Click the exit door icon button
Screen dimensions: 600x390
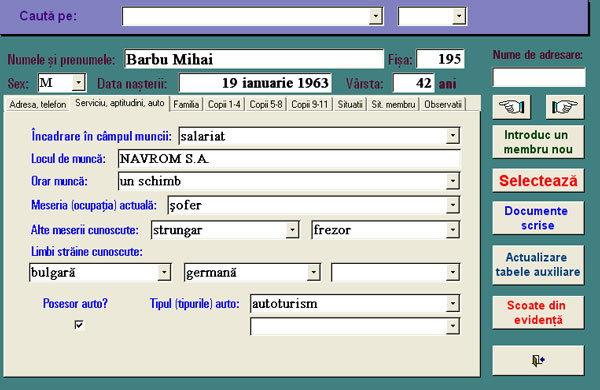point(538,360)
